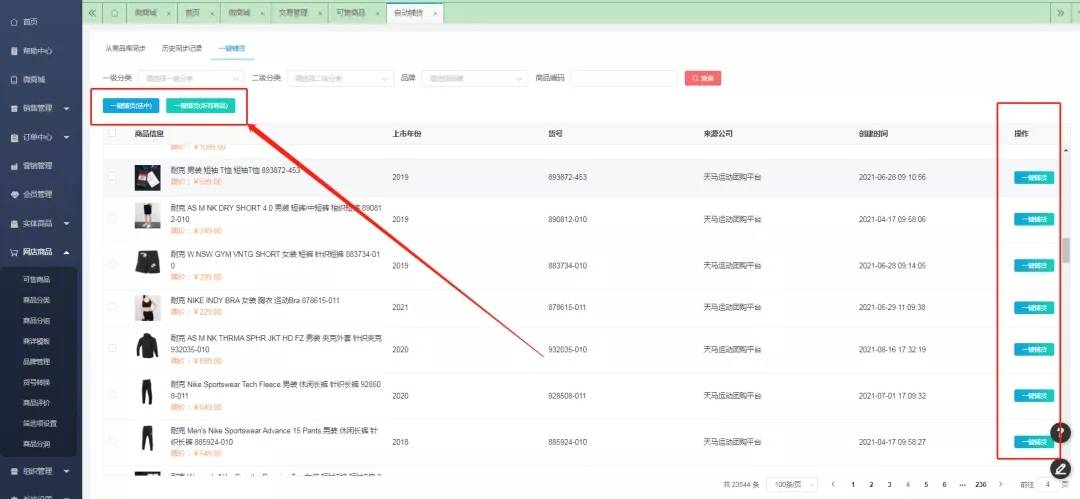Click the 会员管理 sidebar icon
The height and width of the screenshot is (499, 1080).
pos(13,194)
